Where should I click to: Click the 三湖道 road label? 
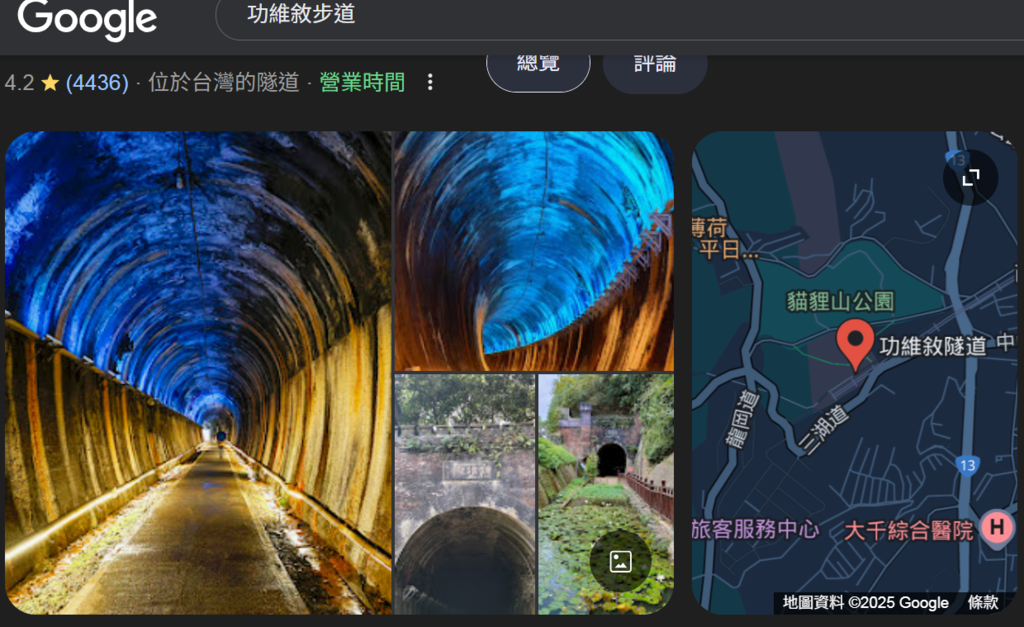[824, 430]
